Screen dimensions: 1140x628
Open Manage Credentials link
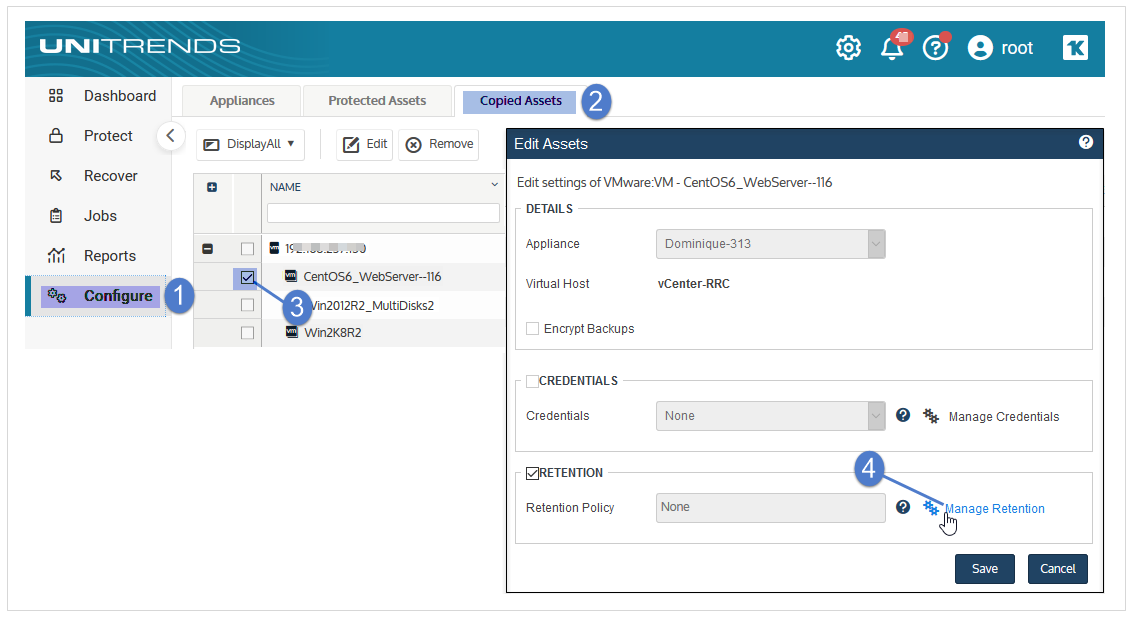pyautogui.click(x=1003, y=416)
